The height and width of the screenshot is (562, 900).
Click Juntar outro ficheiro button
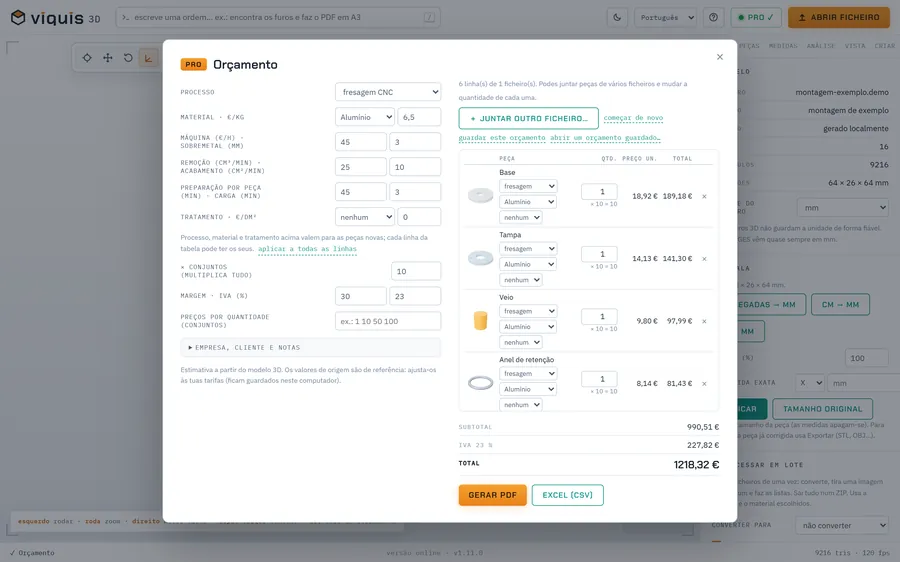point(528,118)
